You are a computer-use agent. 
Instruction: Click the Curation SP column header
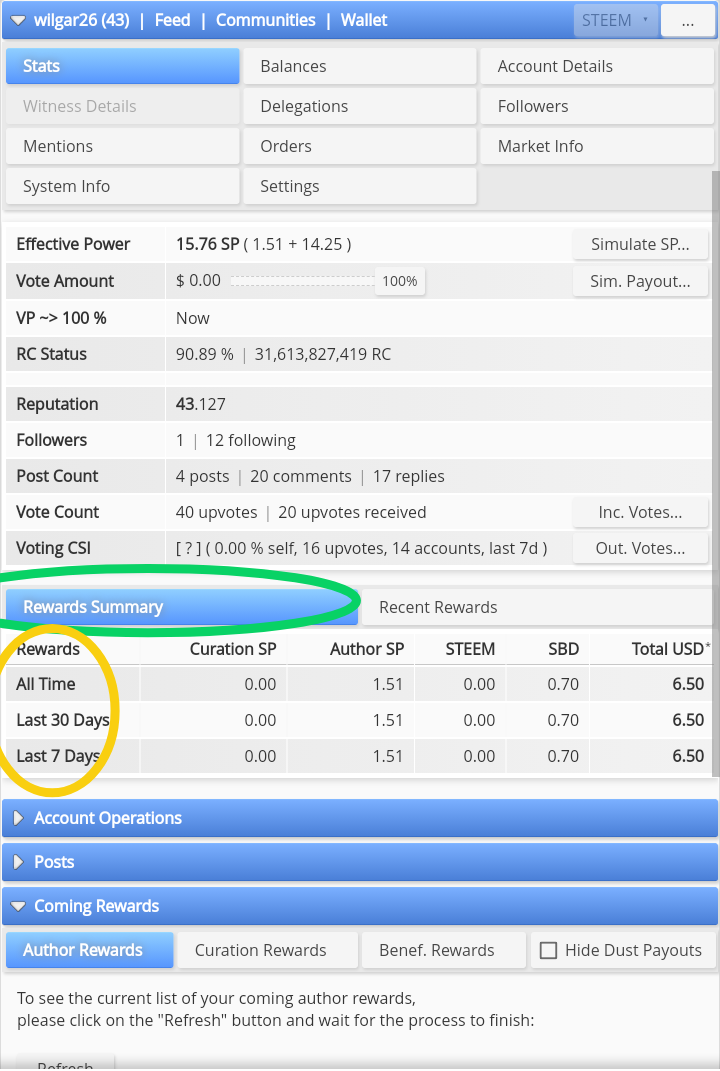coord(233,649)
